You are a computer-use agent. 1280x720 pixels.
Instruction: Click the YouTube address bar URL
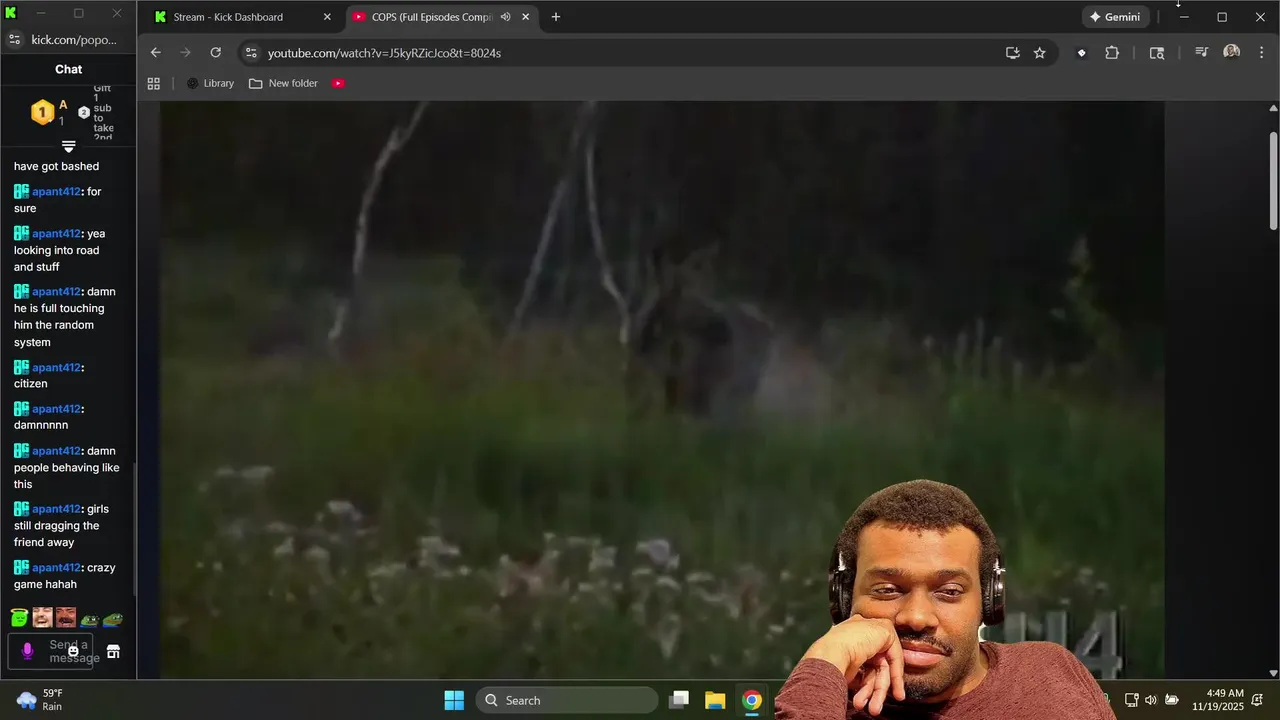pos(384,53)
